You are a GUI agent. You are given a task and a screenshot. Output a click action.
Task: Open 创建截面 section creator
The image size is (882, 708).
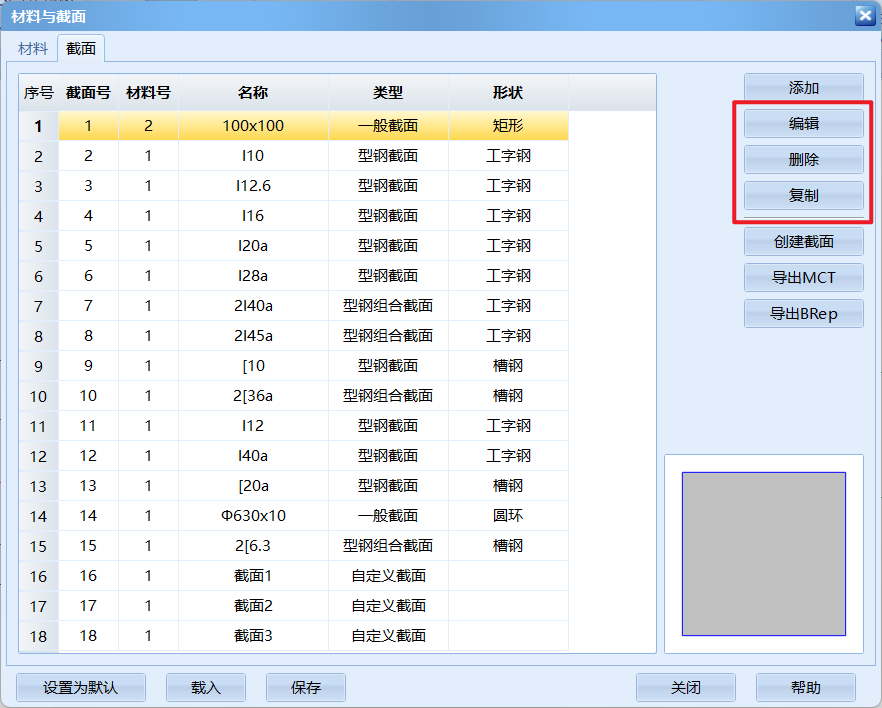coord(803,241)
